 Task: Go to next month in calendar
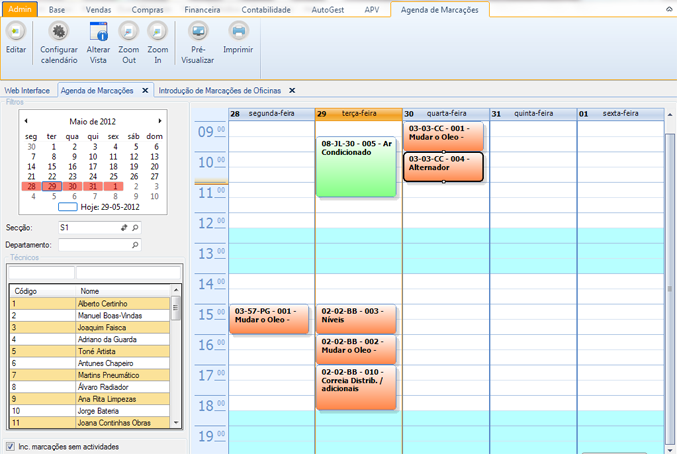[x=159, y=121]
